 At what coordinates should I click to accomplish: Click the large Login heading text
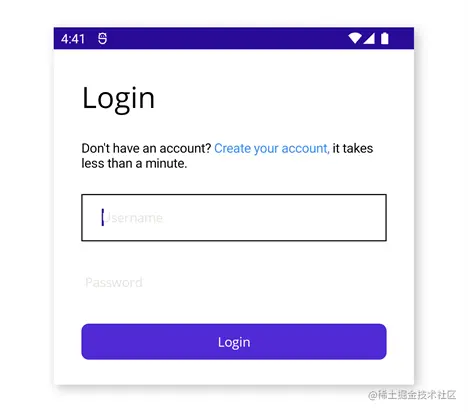(118, 98)
